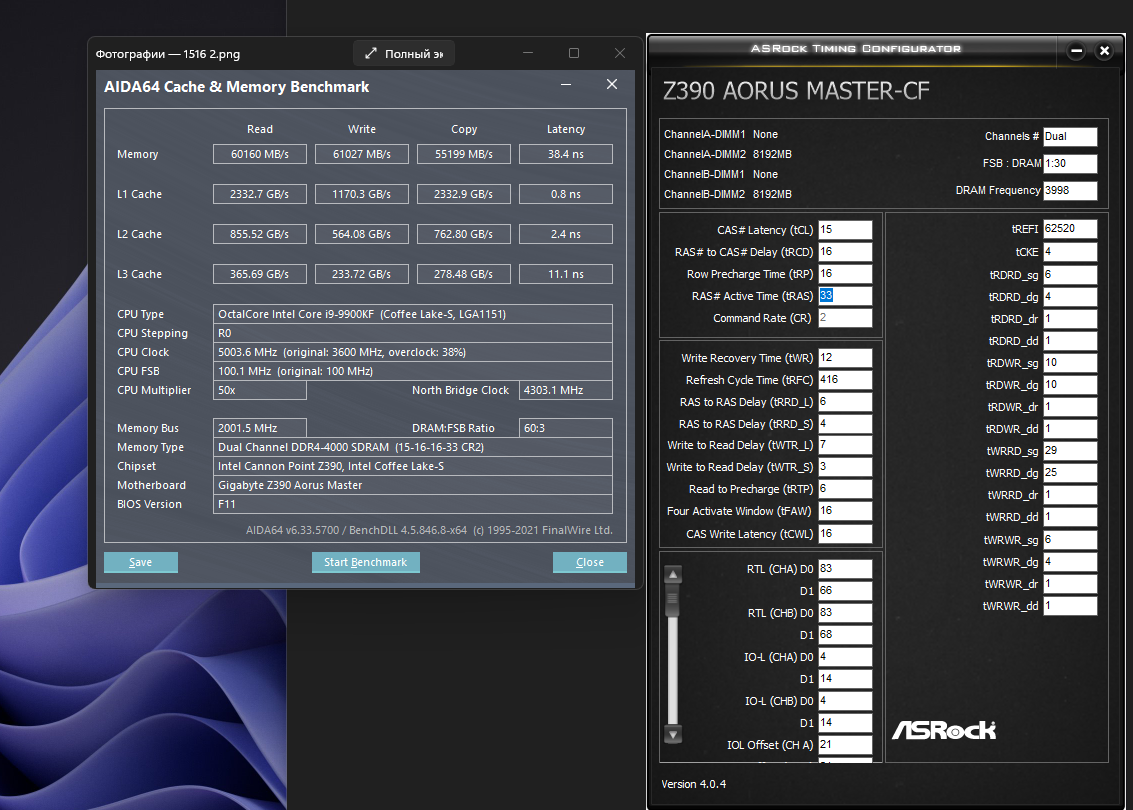The height and width of the screenshot is (810, 1133).
Task: Minimize ASRock Timing Configurator window
Action: coord(1076,51)
